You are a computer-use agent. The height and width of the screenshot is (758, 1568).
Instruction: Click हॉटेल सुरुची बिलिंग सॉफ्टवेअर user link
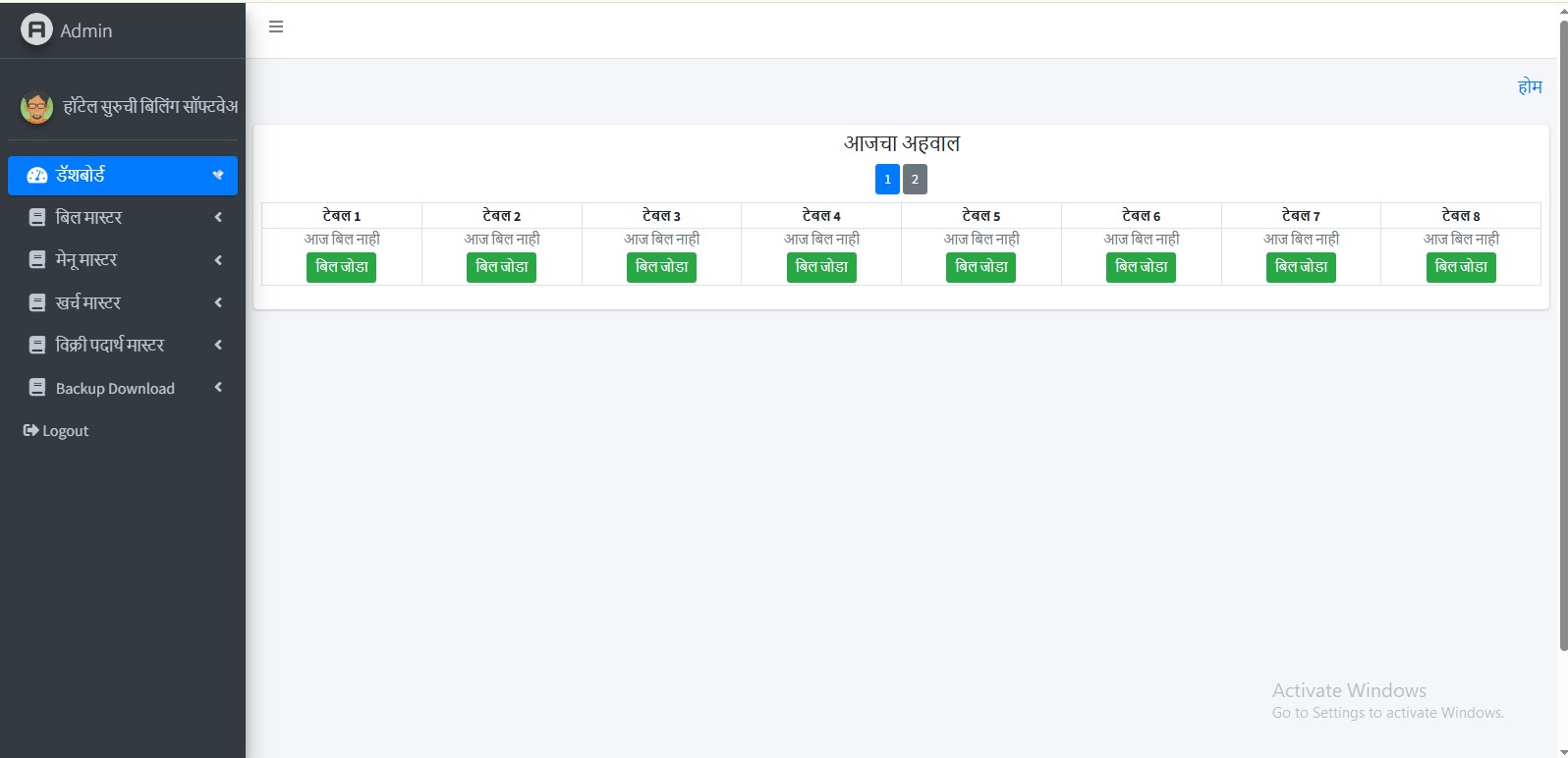click(x=150, y=107)
